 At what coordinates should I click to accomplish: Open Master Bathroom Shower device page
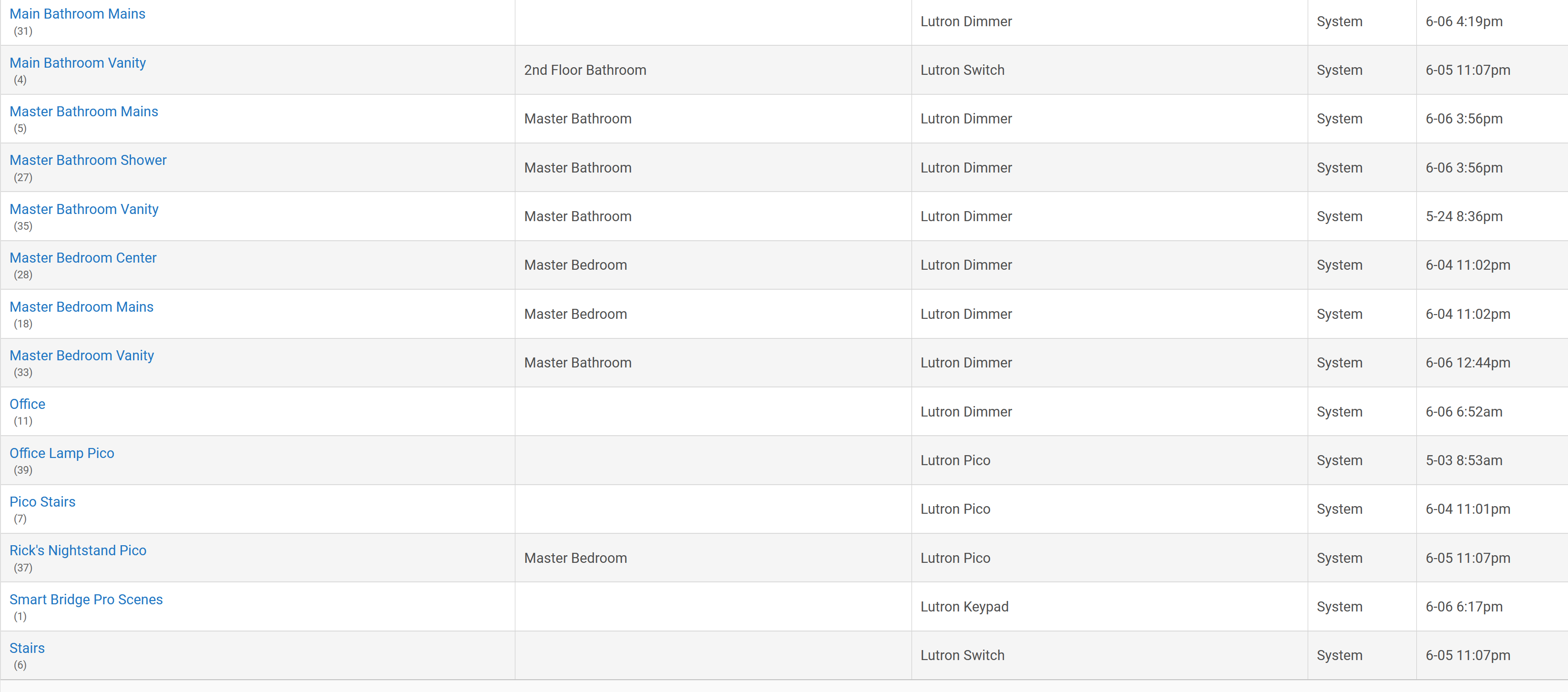[x=88, y=160]
